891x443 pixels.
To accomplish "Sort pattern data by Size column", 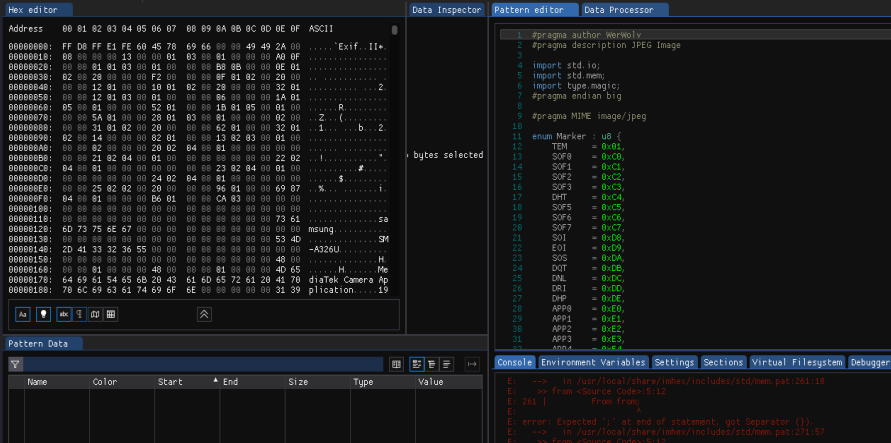I will coord(317,382).
